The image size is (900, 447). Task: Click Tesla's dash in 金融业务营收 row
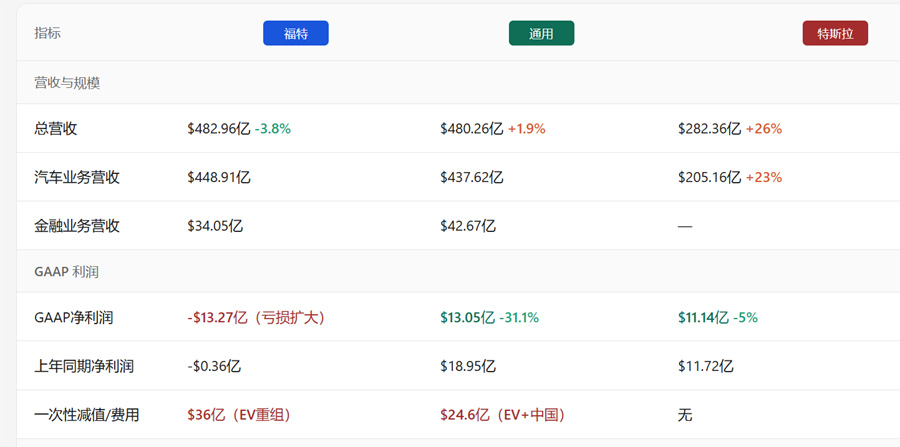click(x=685, y=227)
